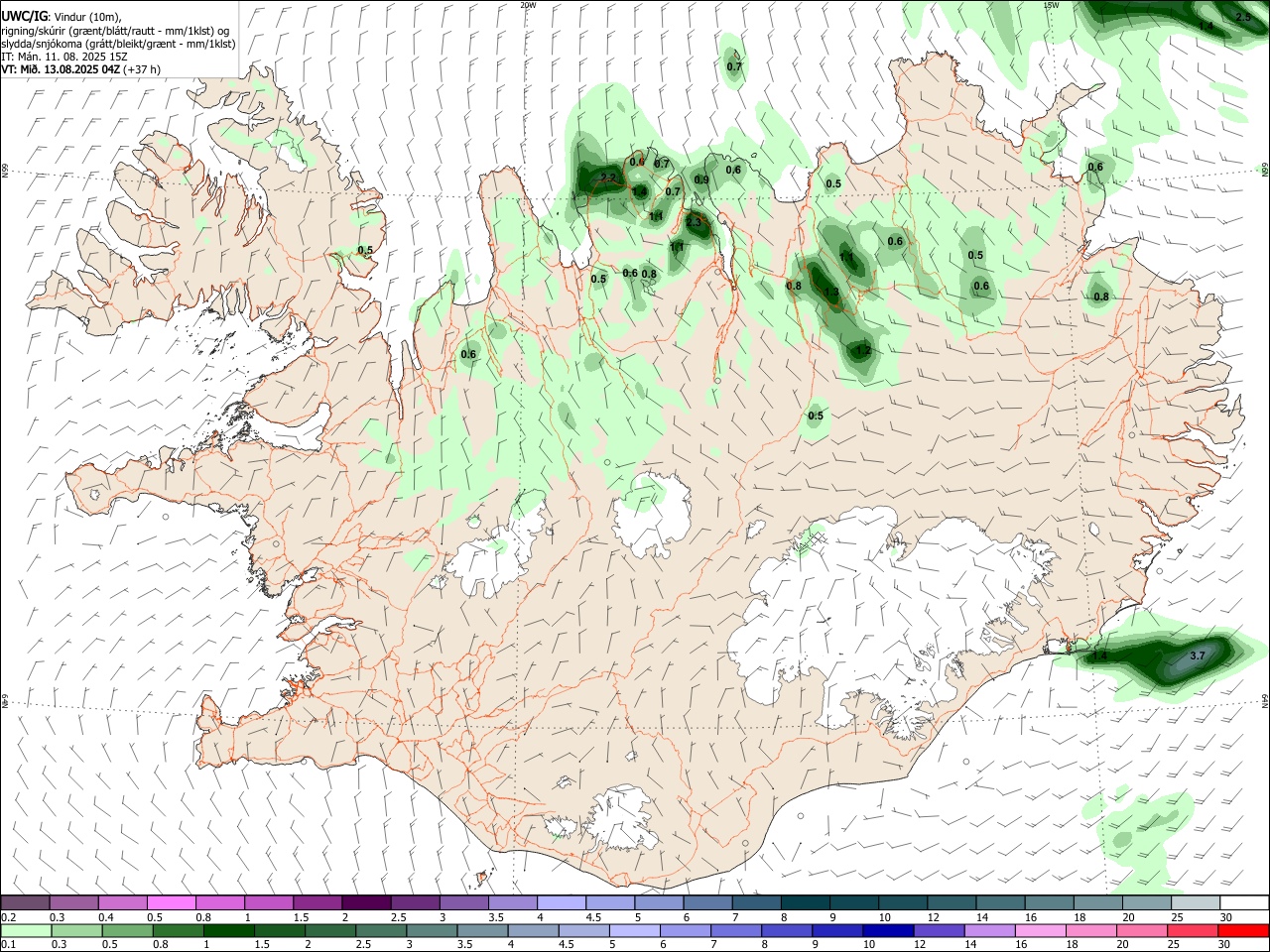
Task: Select the dark purple upper swatch starting at 2
Action: [x=366, y=902]
